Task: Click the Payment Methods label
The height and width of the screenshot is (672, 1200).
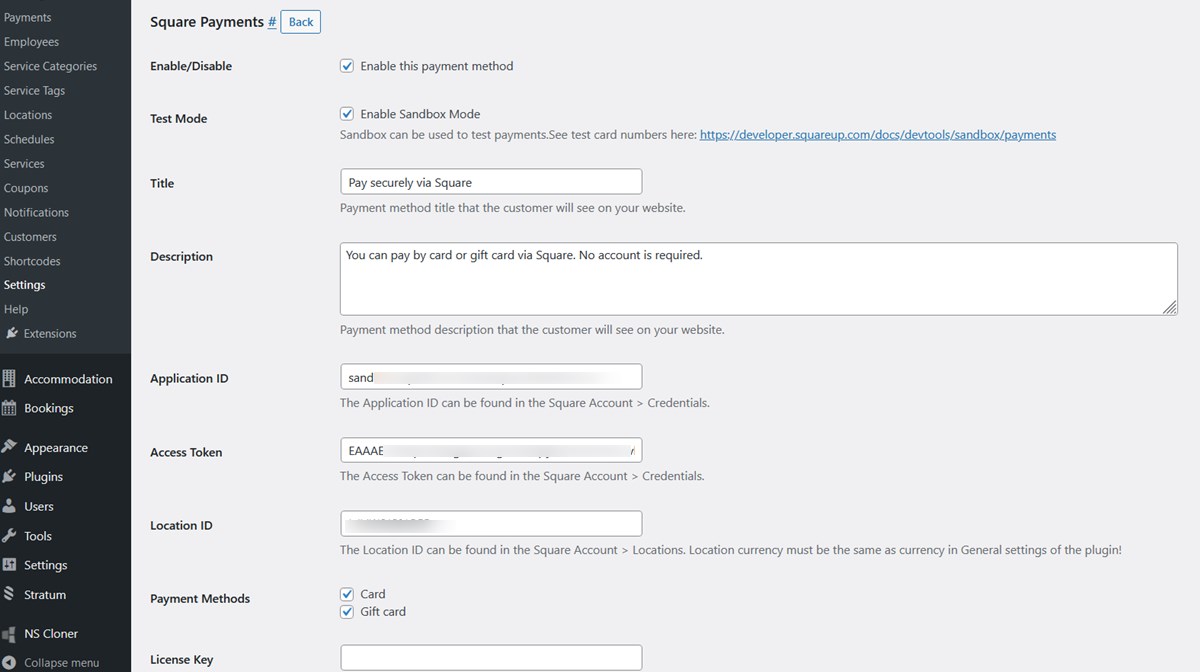Action: 200,599
